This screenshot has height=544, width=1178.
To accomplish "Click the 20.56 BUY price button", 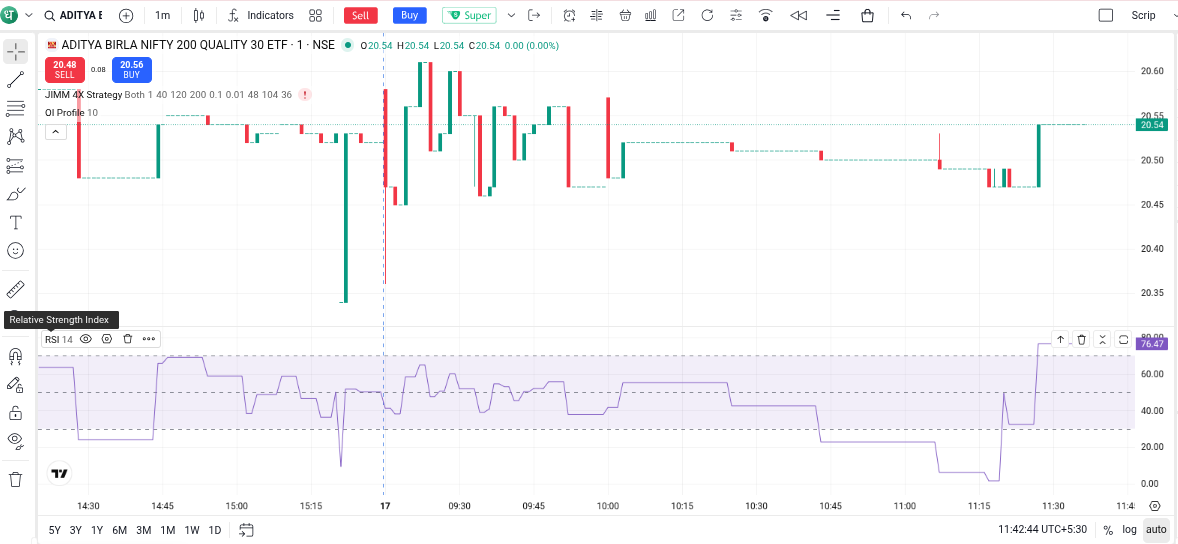I will (131, 70).
